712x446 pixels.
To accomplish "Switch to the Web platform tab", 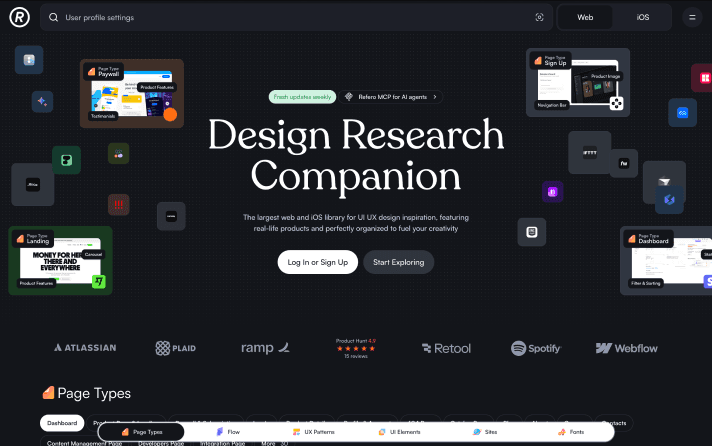I will point(585,17).
